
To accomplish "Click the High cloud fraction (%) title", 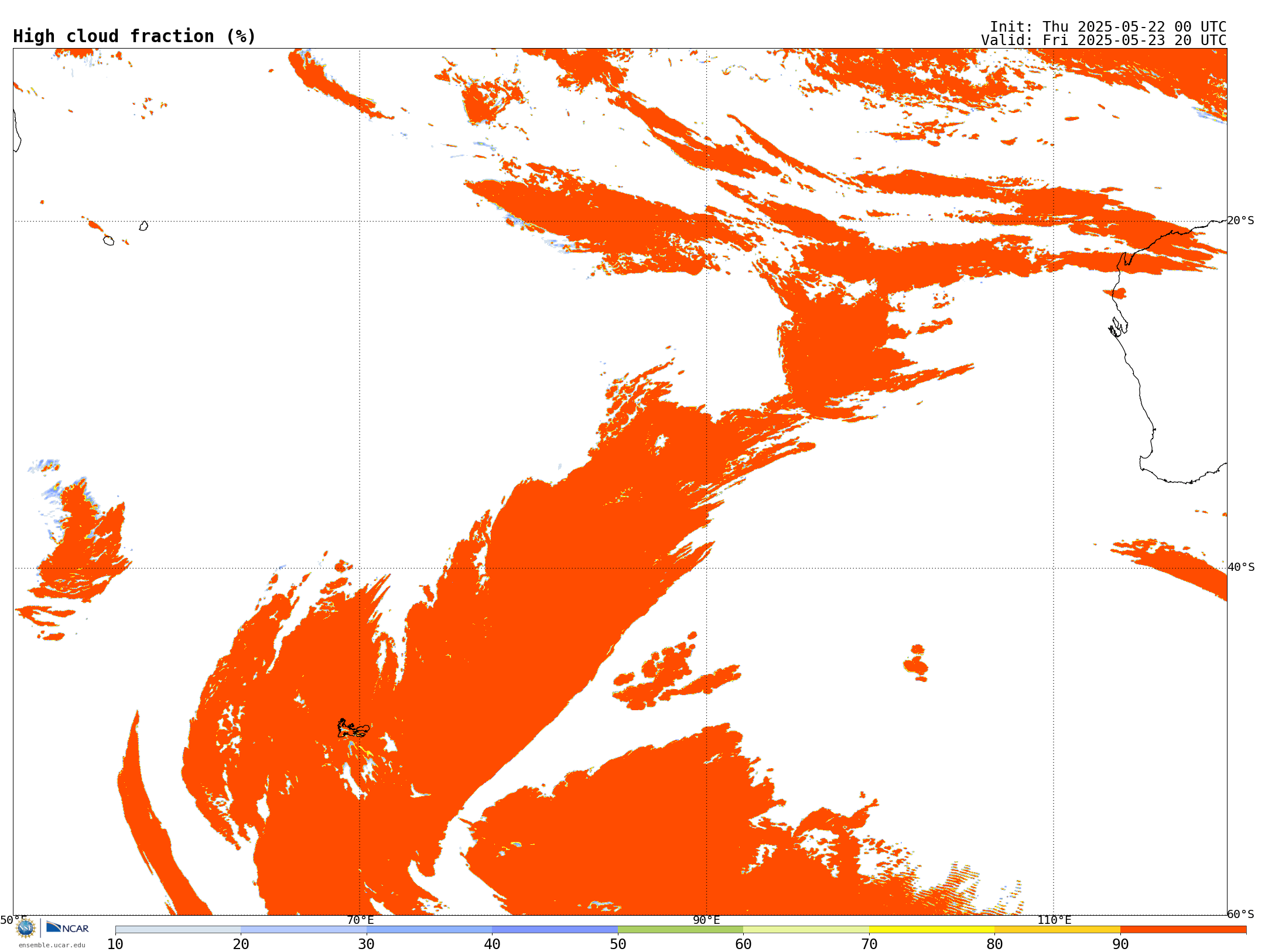I will click(x=135, y=36).
